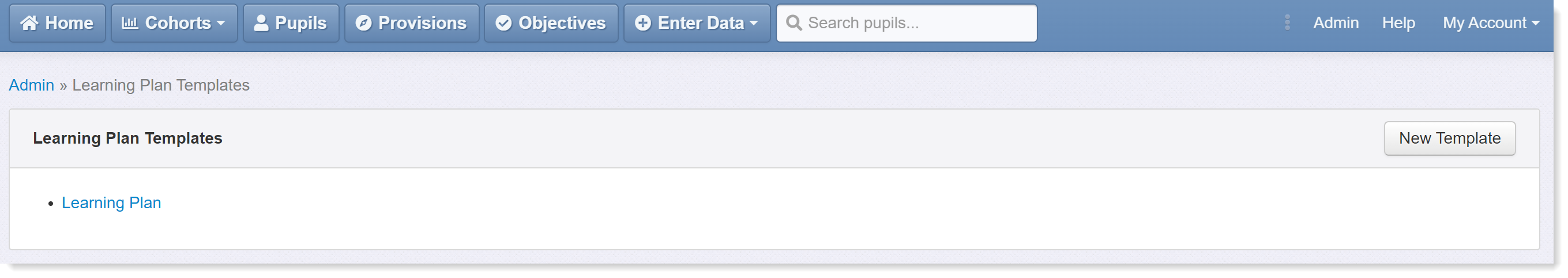The height and width of the screenshot is (278, 1568).
Task: Click the Provisions compass icon
Action: tap(363, 23)
